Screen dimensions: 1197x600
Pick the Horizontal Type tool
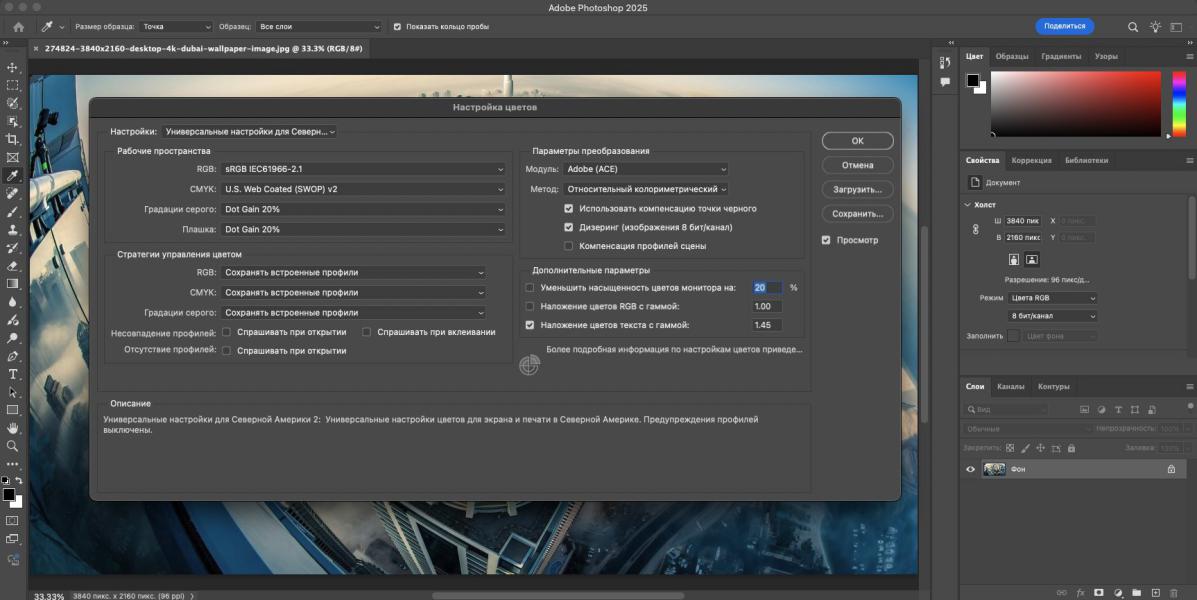(x=13, y=374)
